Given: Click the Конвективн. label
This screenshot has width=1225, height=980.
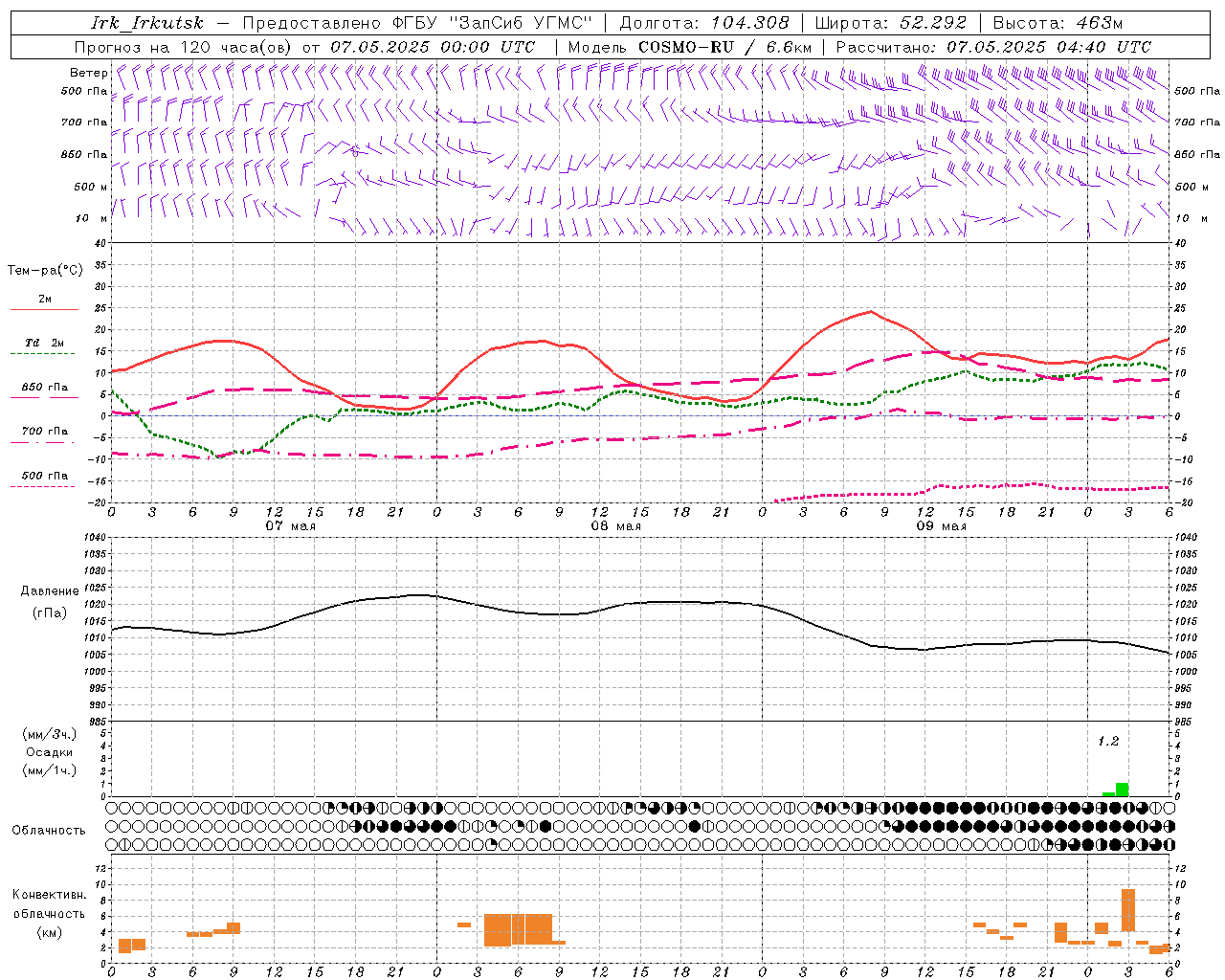Looking at the screenshot, I should (50, 895).
